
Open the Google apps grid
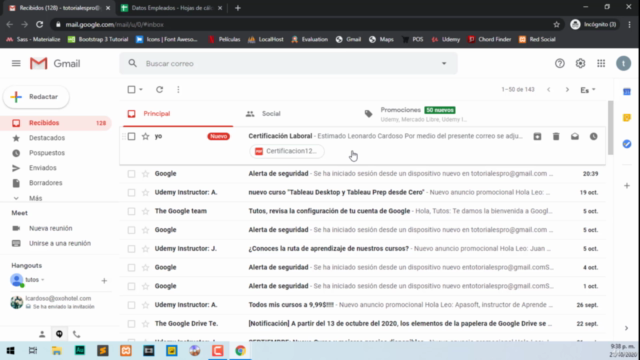pos(601,63)
